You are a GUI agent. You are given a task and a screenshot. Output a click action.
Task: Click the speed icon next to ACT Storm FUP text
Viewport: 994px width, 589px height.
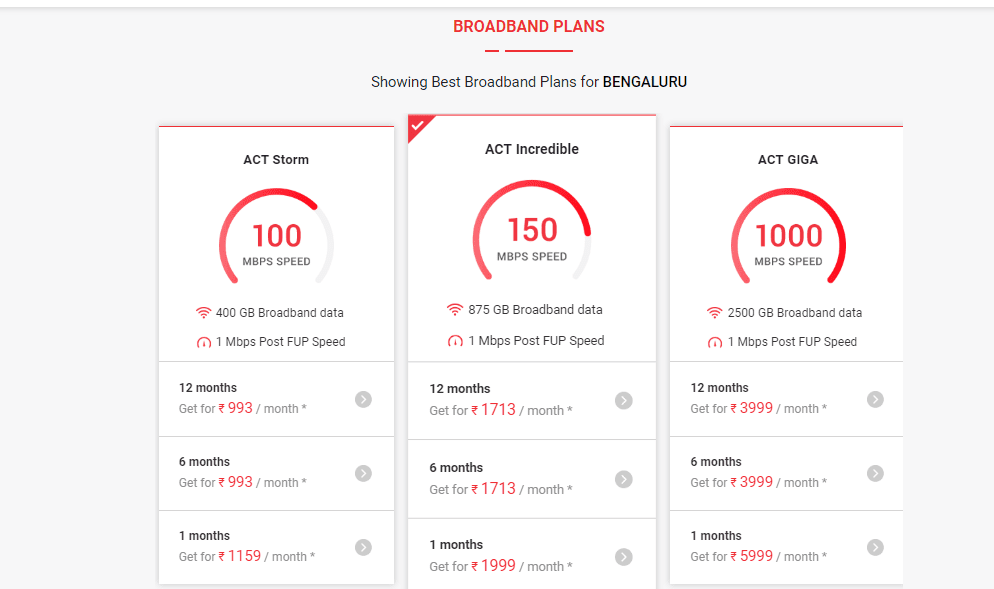click(205, 340)
